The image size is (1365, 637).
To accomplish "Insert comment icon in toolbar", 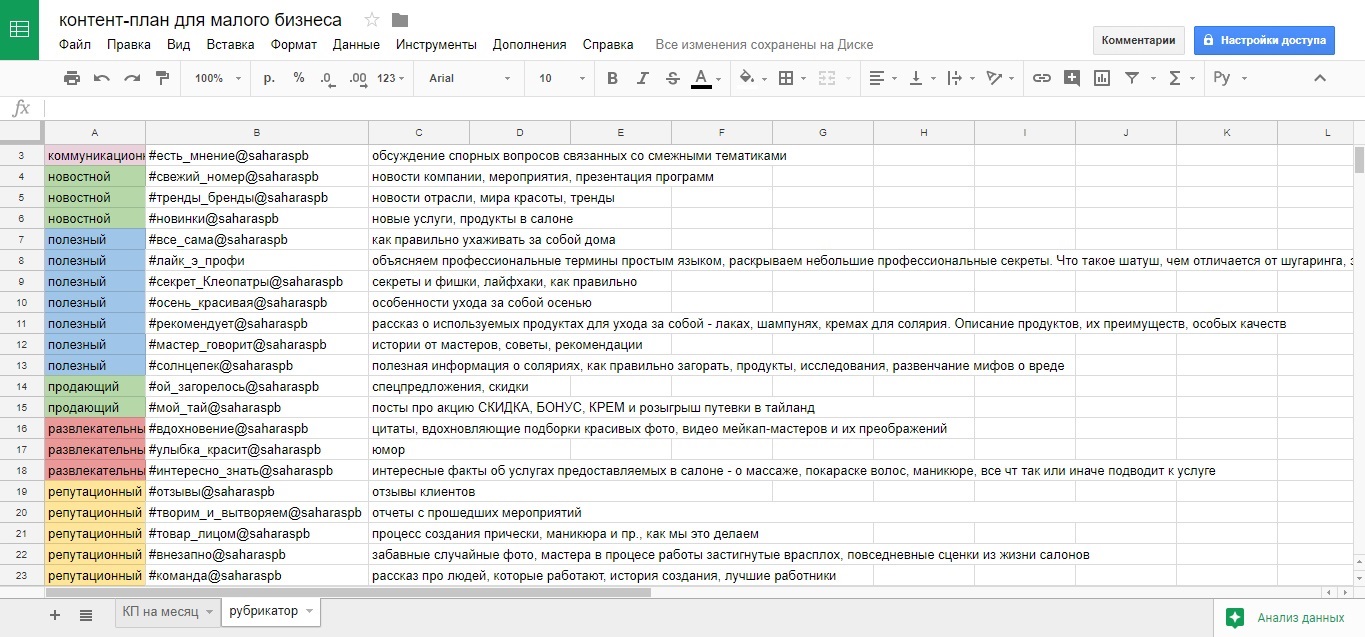I will pos(1072,78).
